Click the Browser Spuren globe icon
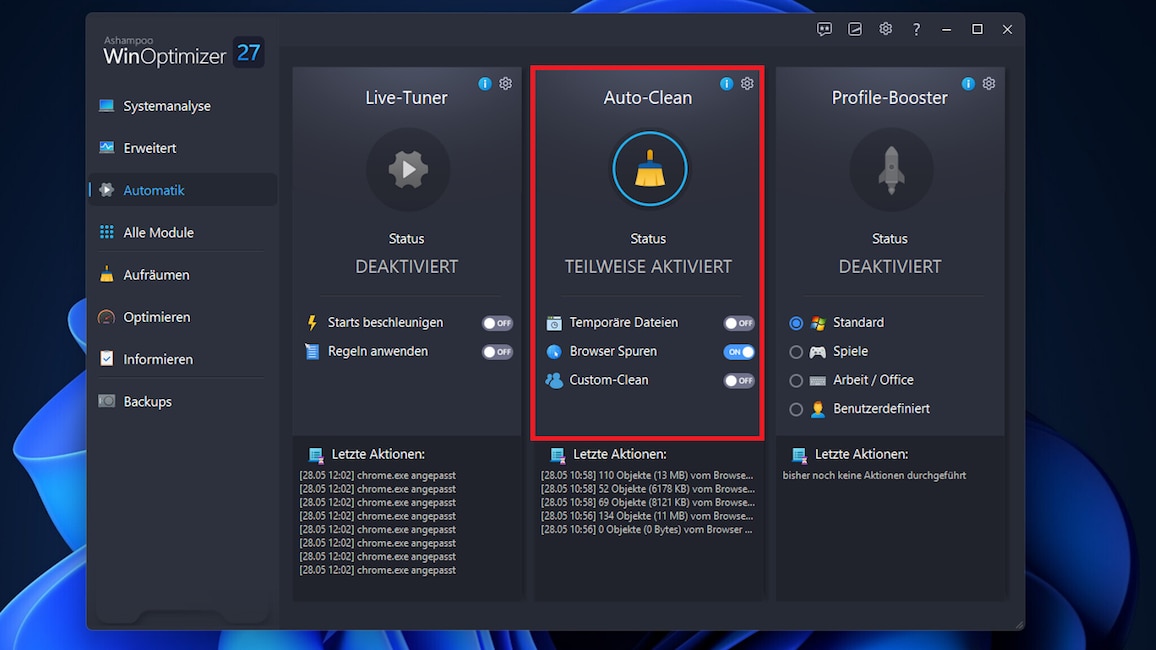 coord(554,352)
